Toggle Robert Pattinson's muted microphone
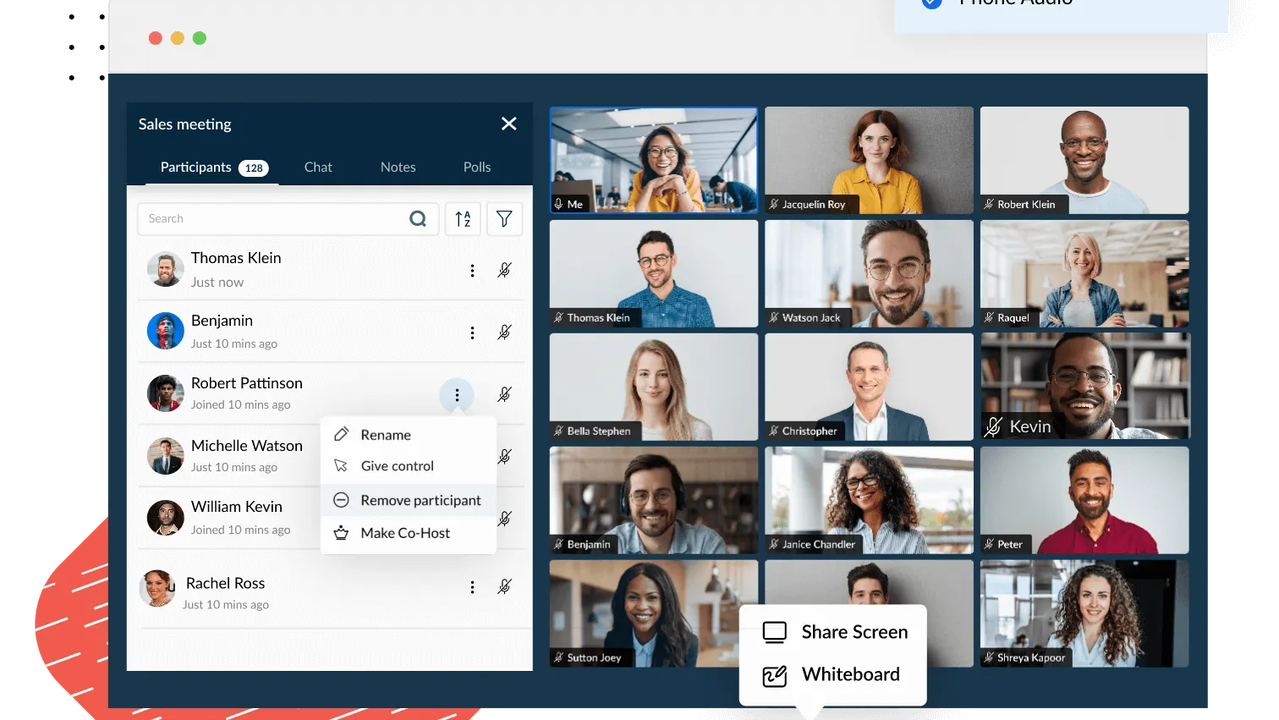The width and height of the screenshot is (1279, 720). click(x=505, y=395)
